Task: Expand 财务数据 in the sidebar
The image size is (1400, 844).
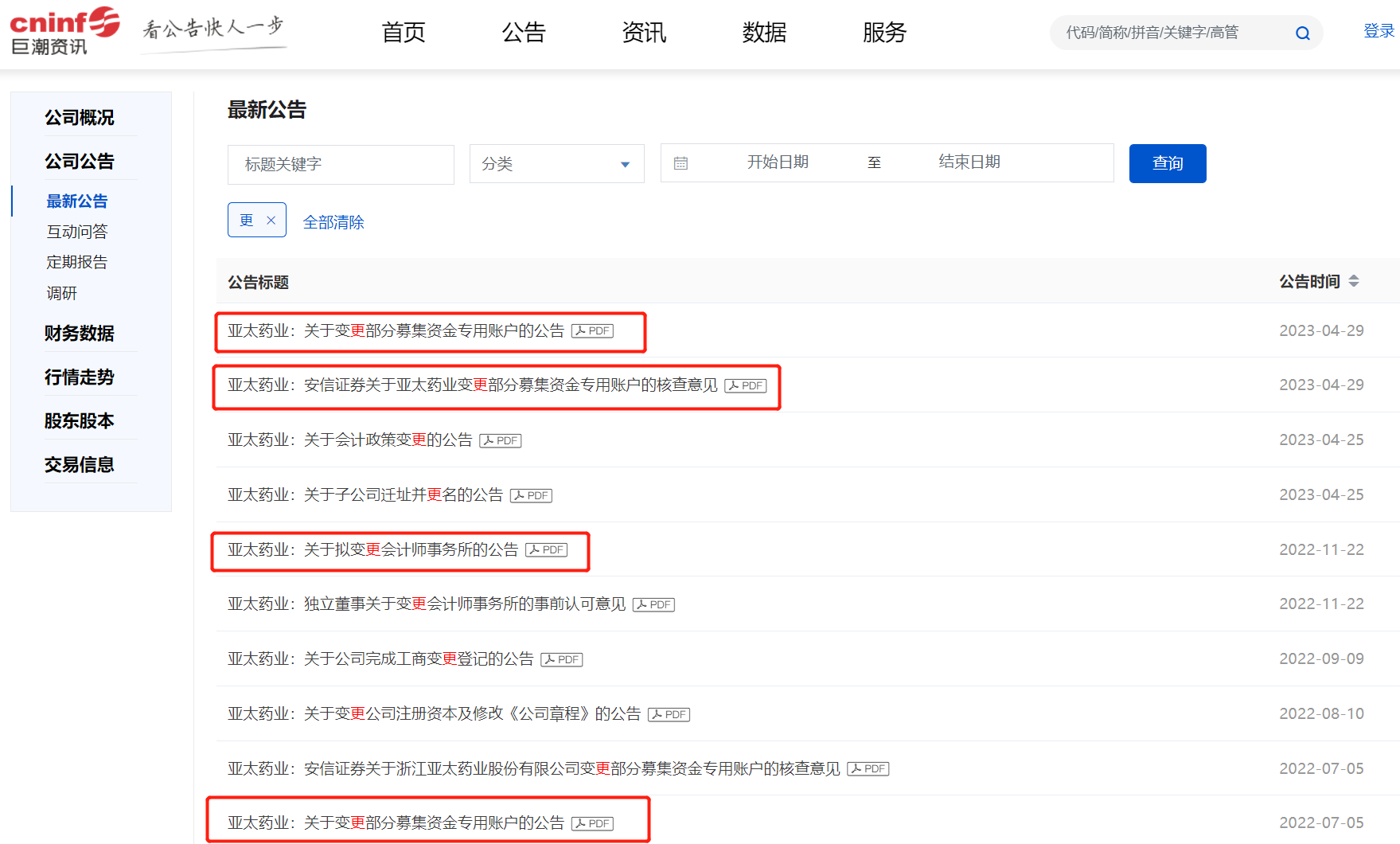Action: [80, 333]
